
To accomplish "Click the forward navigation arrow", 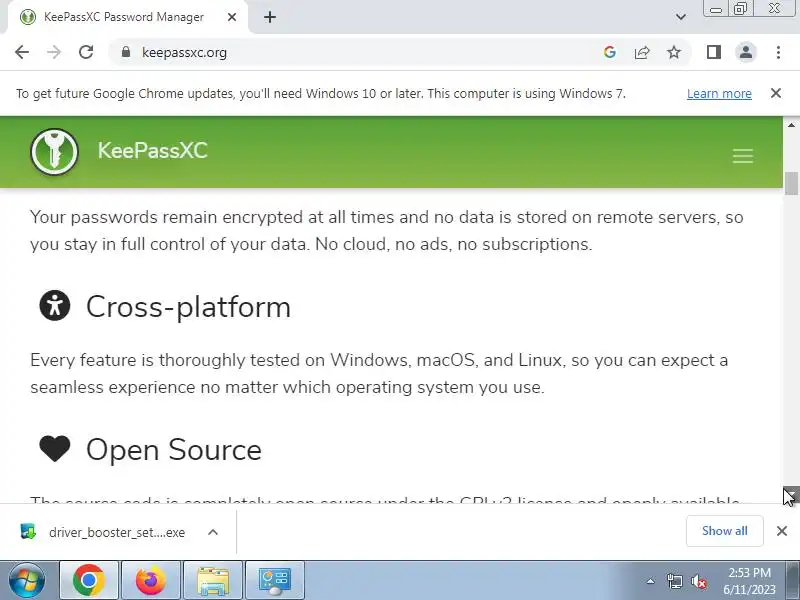I will (x=54, y=52).
